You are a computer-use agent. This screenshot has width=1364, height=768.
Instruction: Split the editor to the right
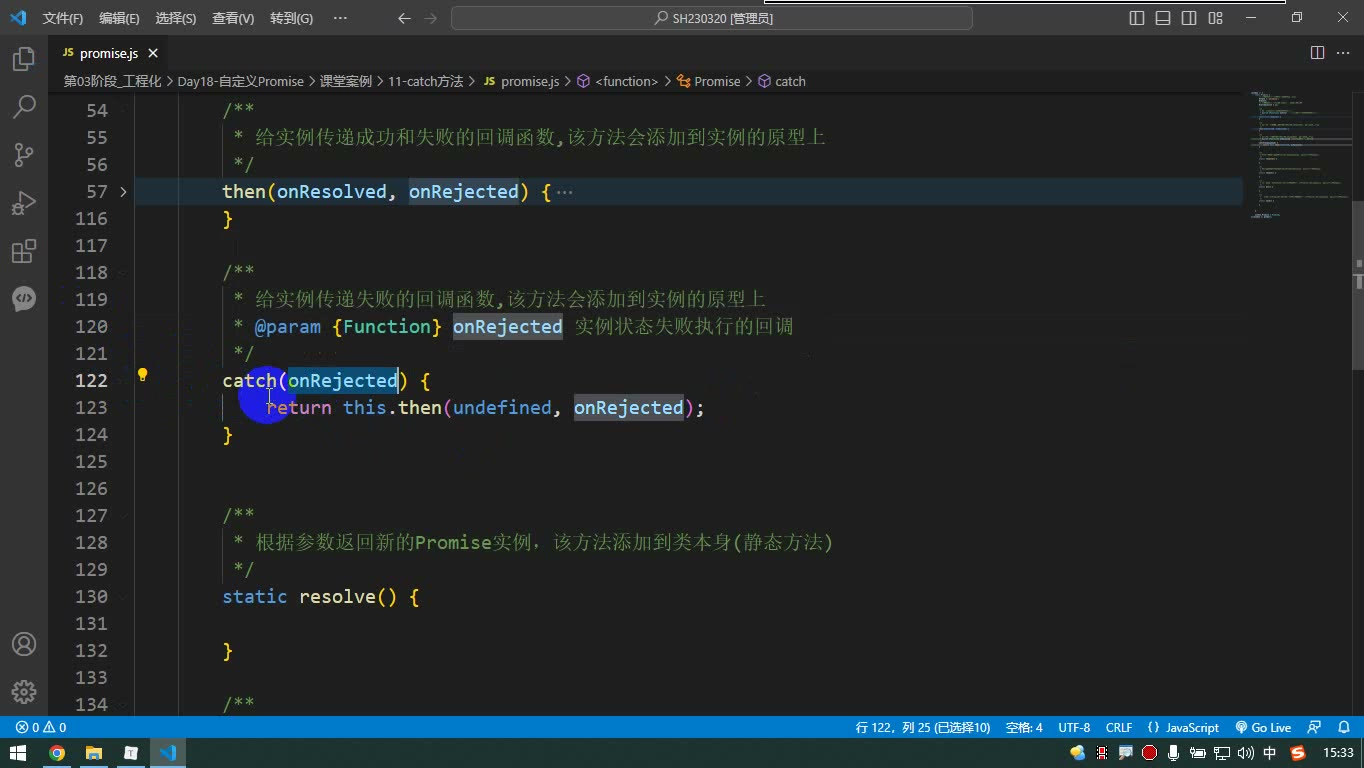(1318, 53)
